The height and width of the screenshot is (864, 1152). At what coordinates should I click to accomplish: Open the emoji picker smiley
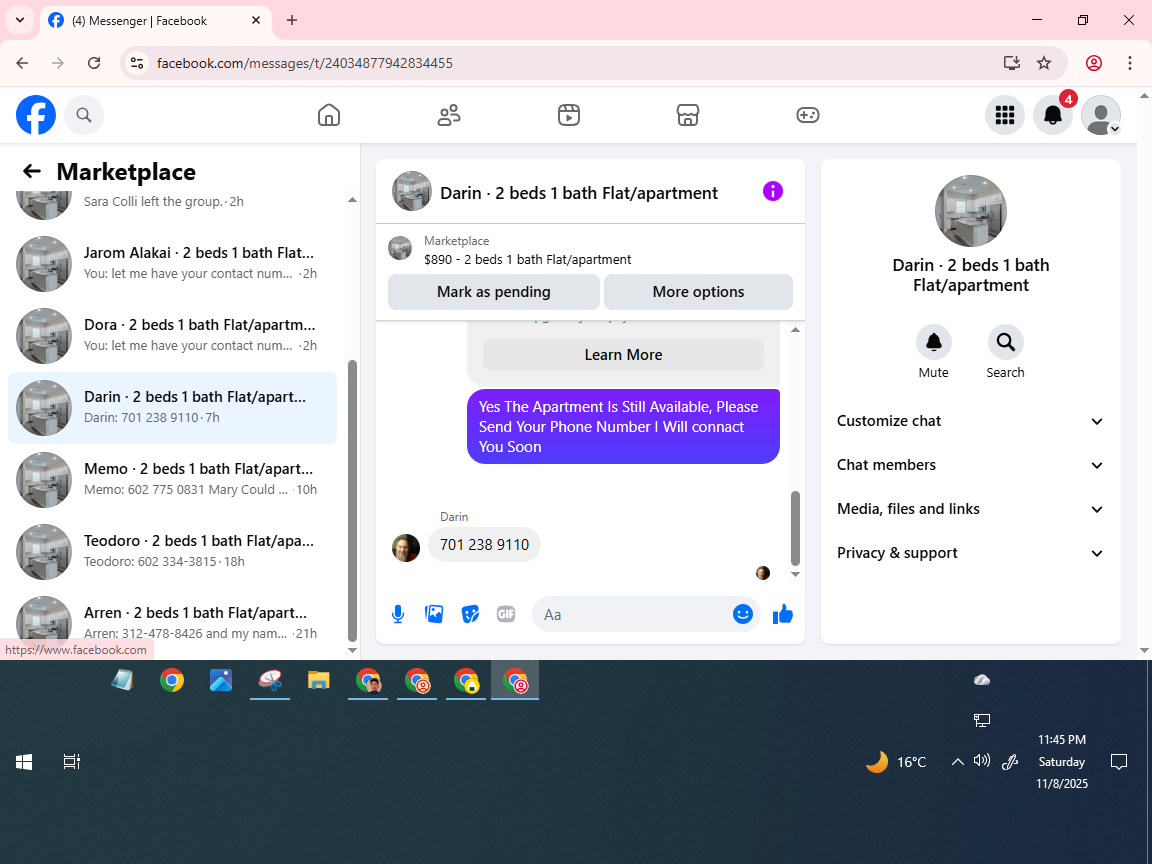[743, 614]
